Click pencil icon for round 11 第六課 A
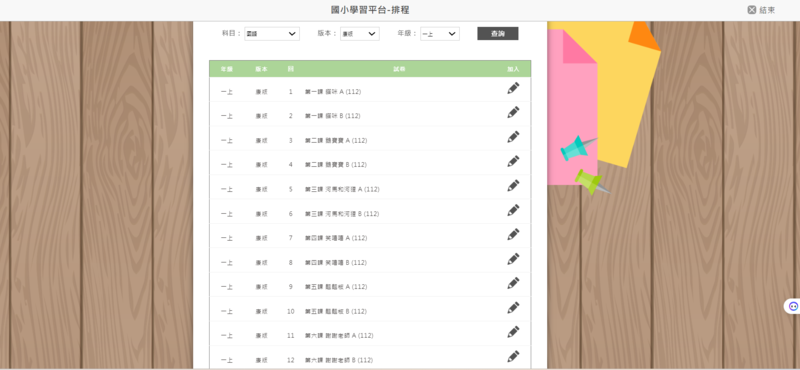The height and width of the screenshot is (370, 800). click(x=513, y=332)
